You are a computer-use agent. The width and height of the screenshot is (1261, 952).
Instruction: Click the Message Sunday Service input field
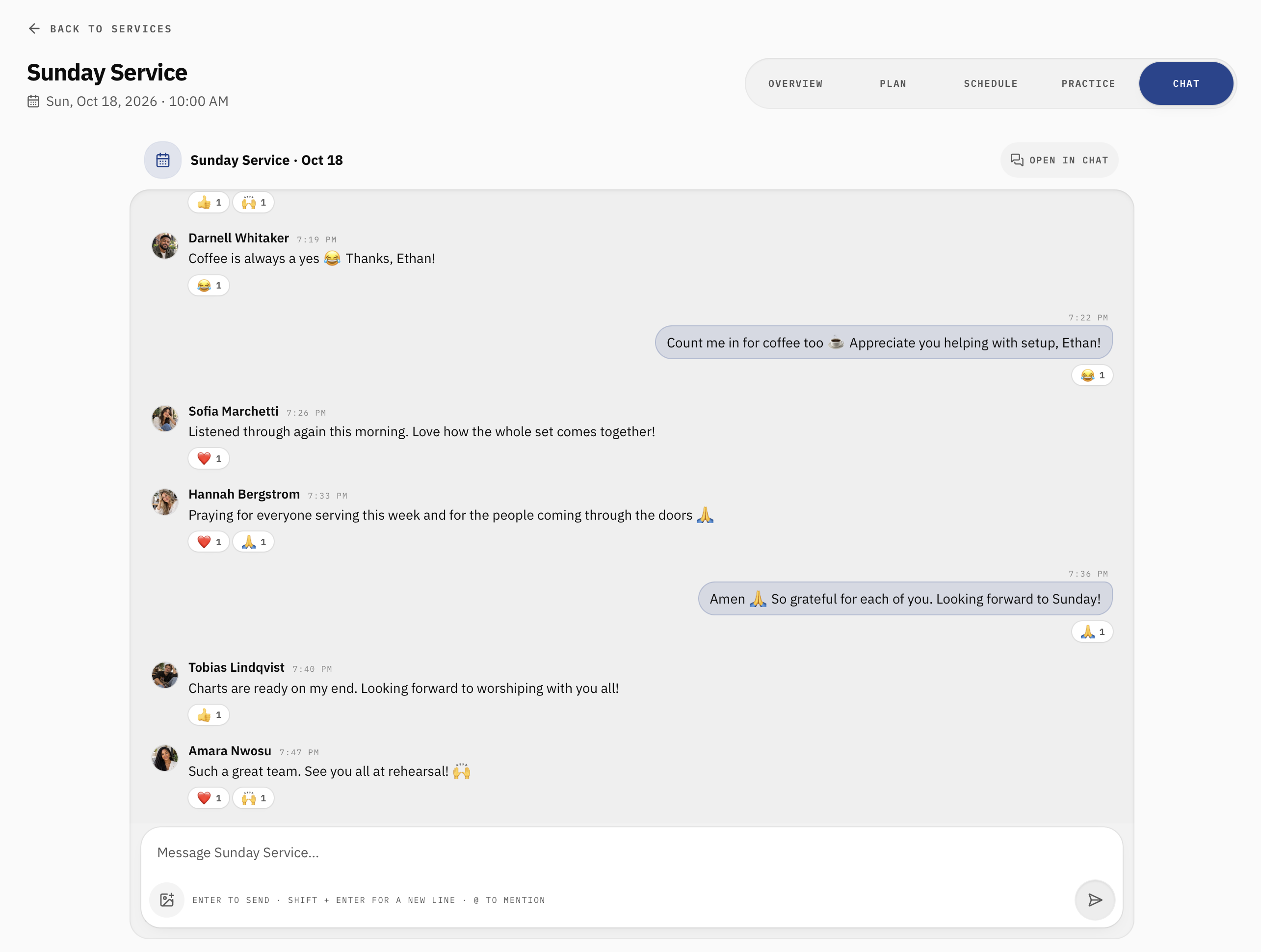pyautogui.click(x=631, y=852)
